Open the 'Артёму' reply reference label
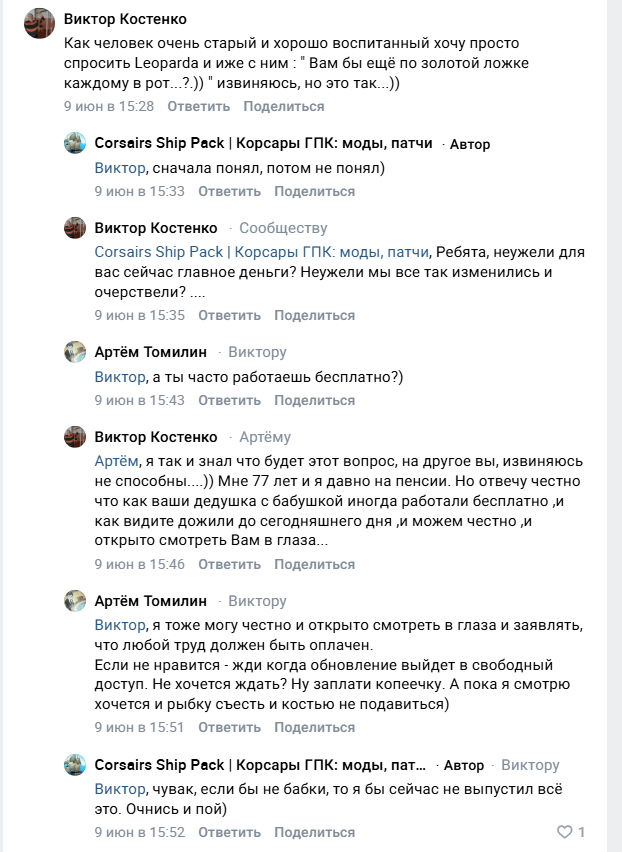 pos(265,437)
